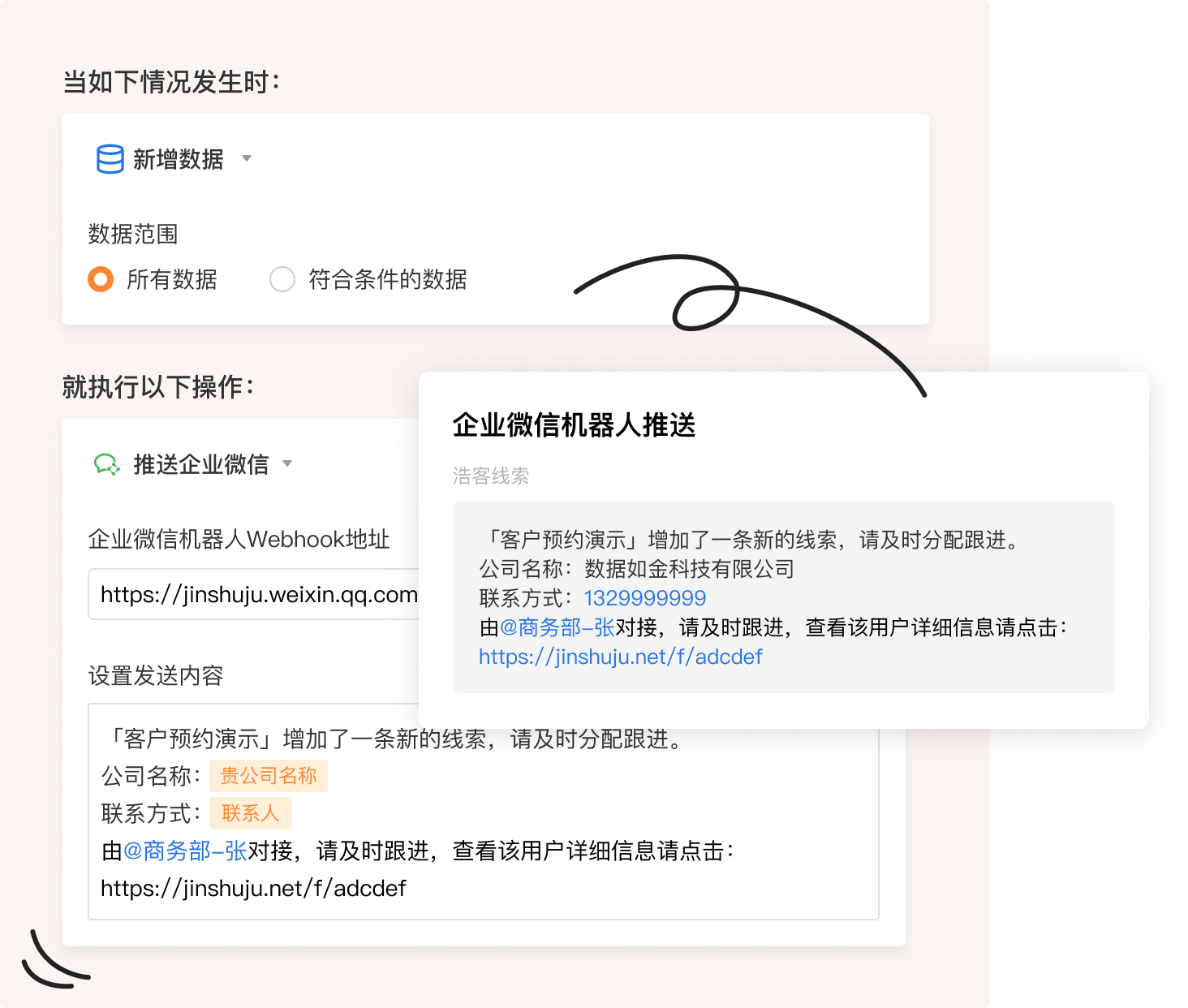Click phone number 1329999999 in the preview
1188x1008 pixels.
click(x=645, y=598)
